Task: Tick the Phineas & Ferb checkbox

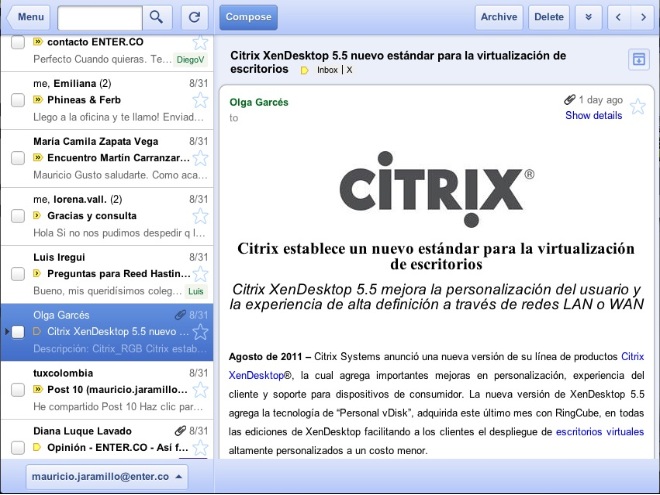Action: point(18,100)
